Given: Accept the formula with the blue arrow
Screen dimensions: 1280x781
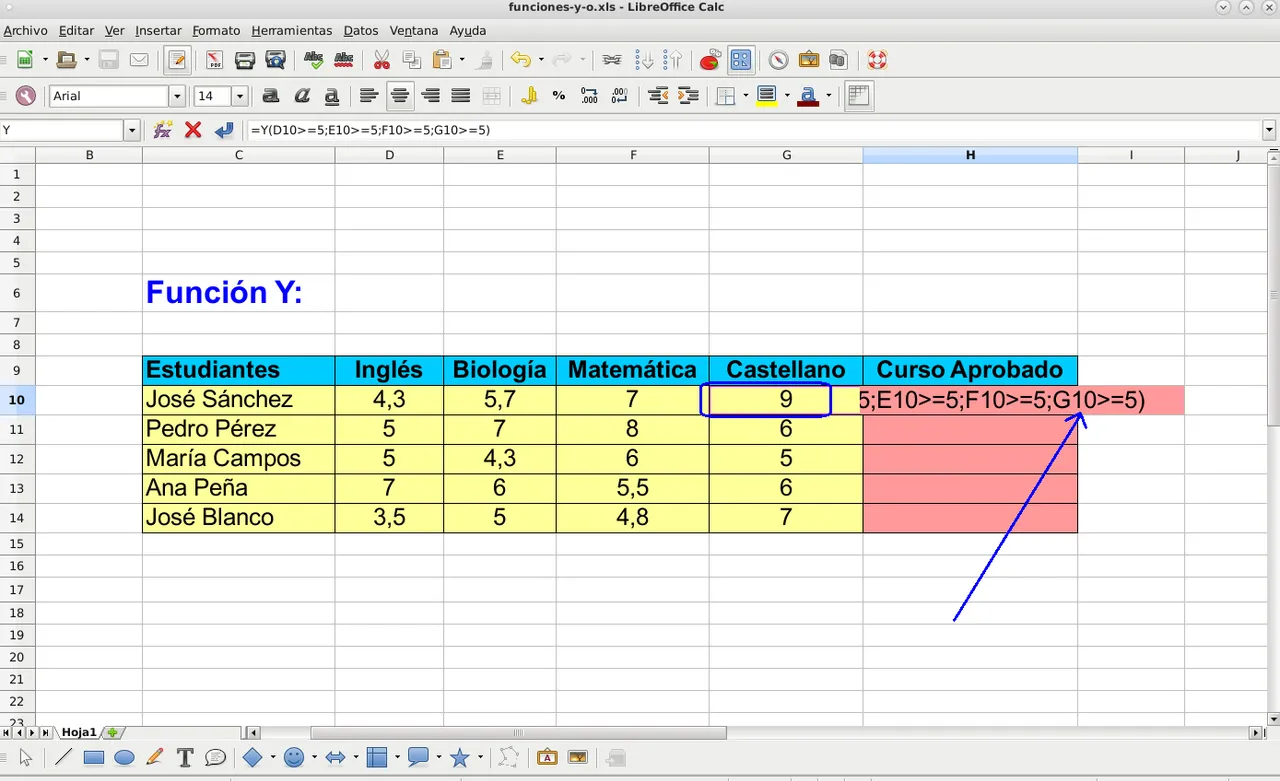Looking at the screenshot, I should click(x=224, y=130).
